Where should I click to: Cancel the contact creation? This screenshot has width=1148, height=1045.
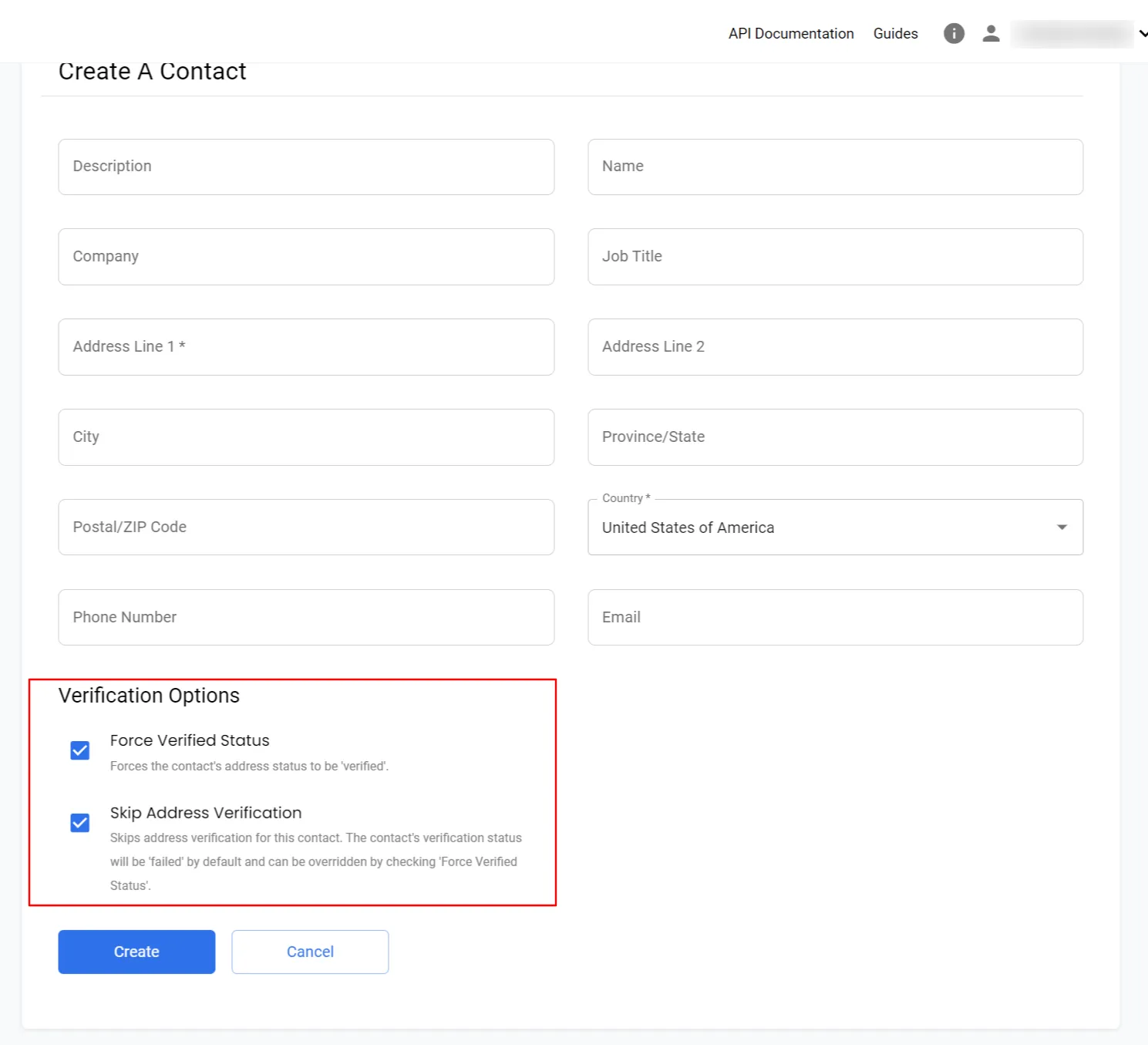pyautogui.click(x=309, y=951)
